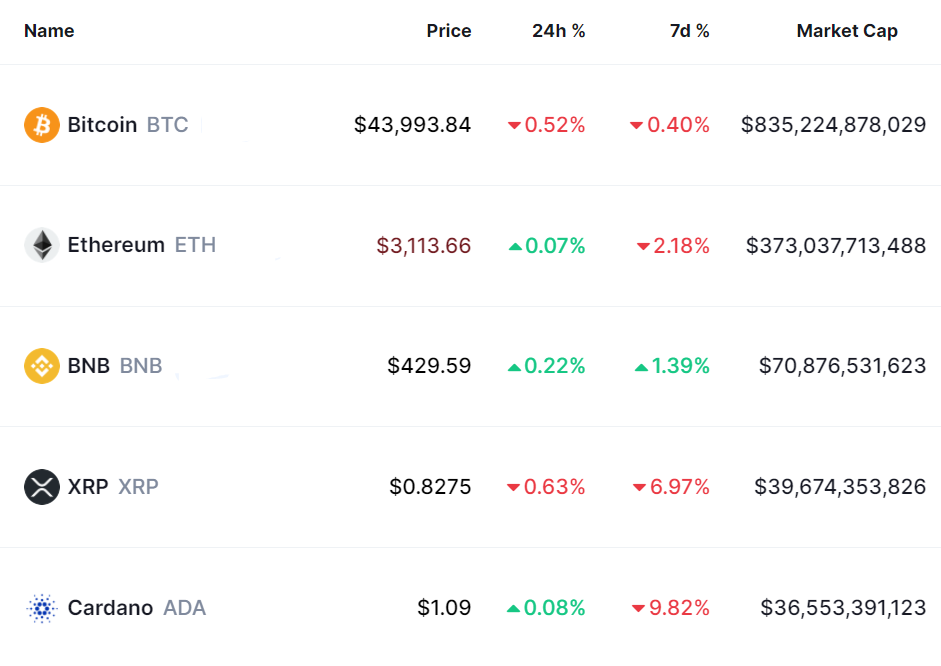Click the XRP black logo icon
941x666 pixels.
click(x=42, y=487)
